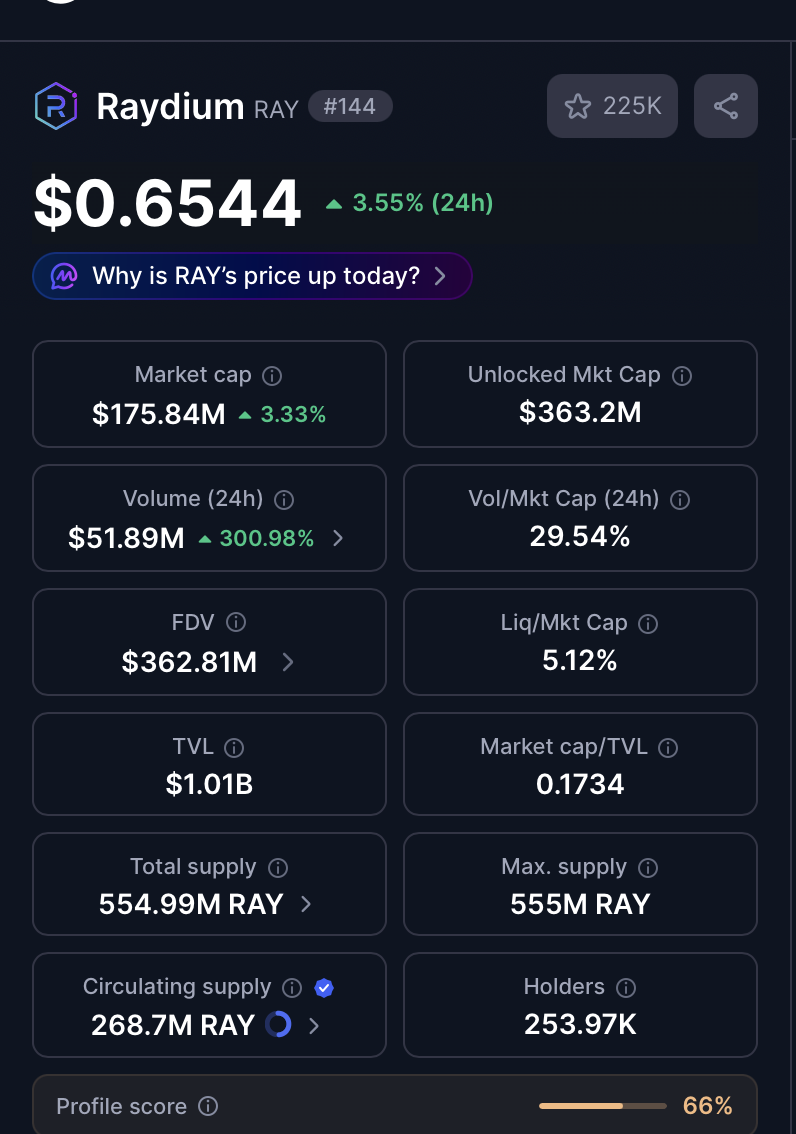
Task: Click the Liq/Mkt Cap info icon
Action: 648,623
